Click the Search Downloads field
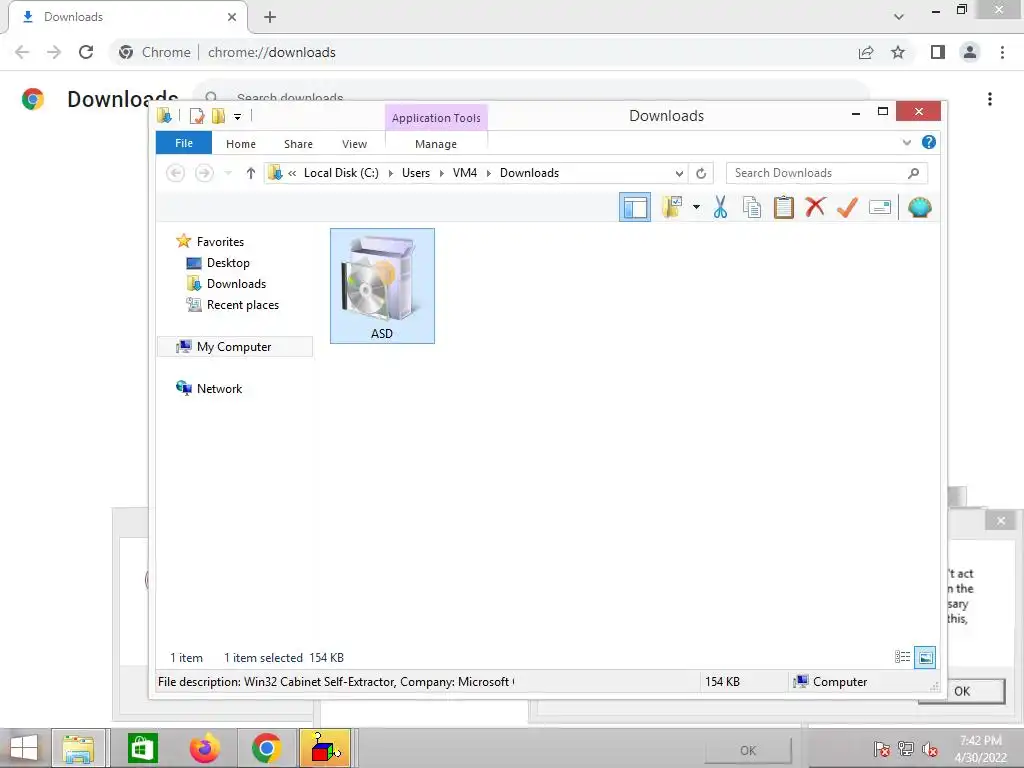Viewport: 1024px width, 768px height. pyautogui.click(x=826, y=173)
